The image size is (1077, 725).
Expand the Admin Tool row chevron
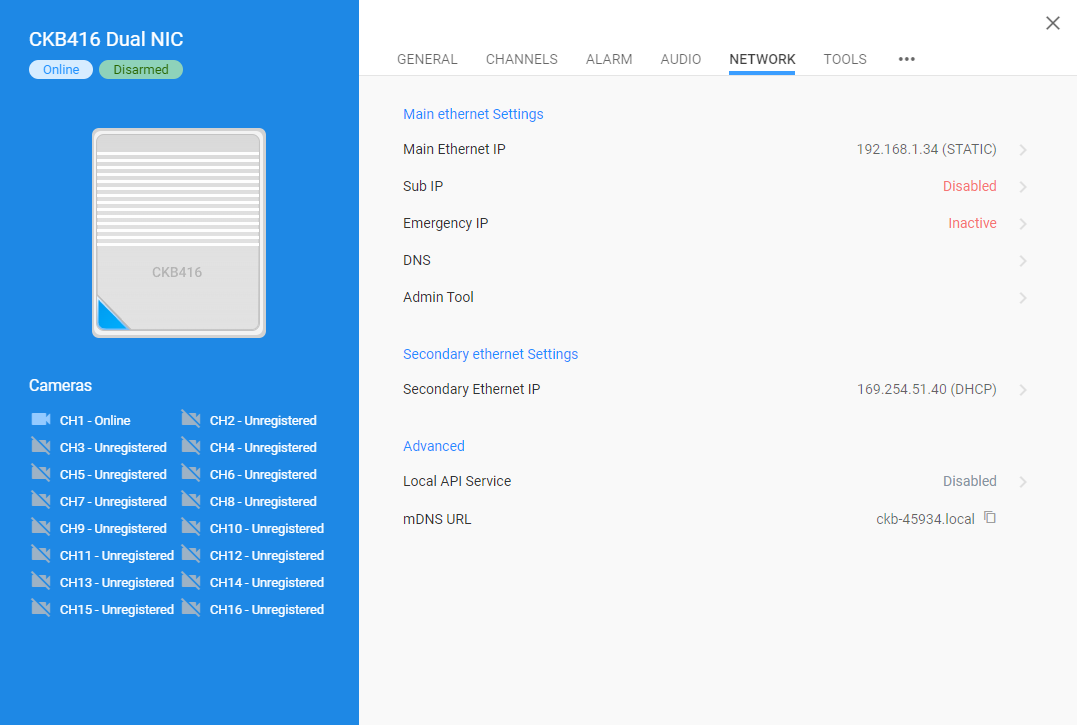1023,298
